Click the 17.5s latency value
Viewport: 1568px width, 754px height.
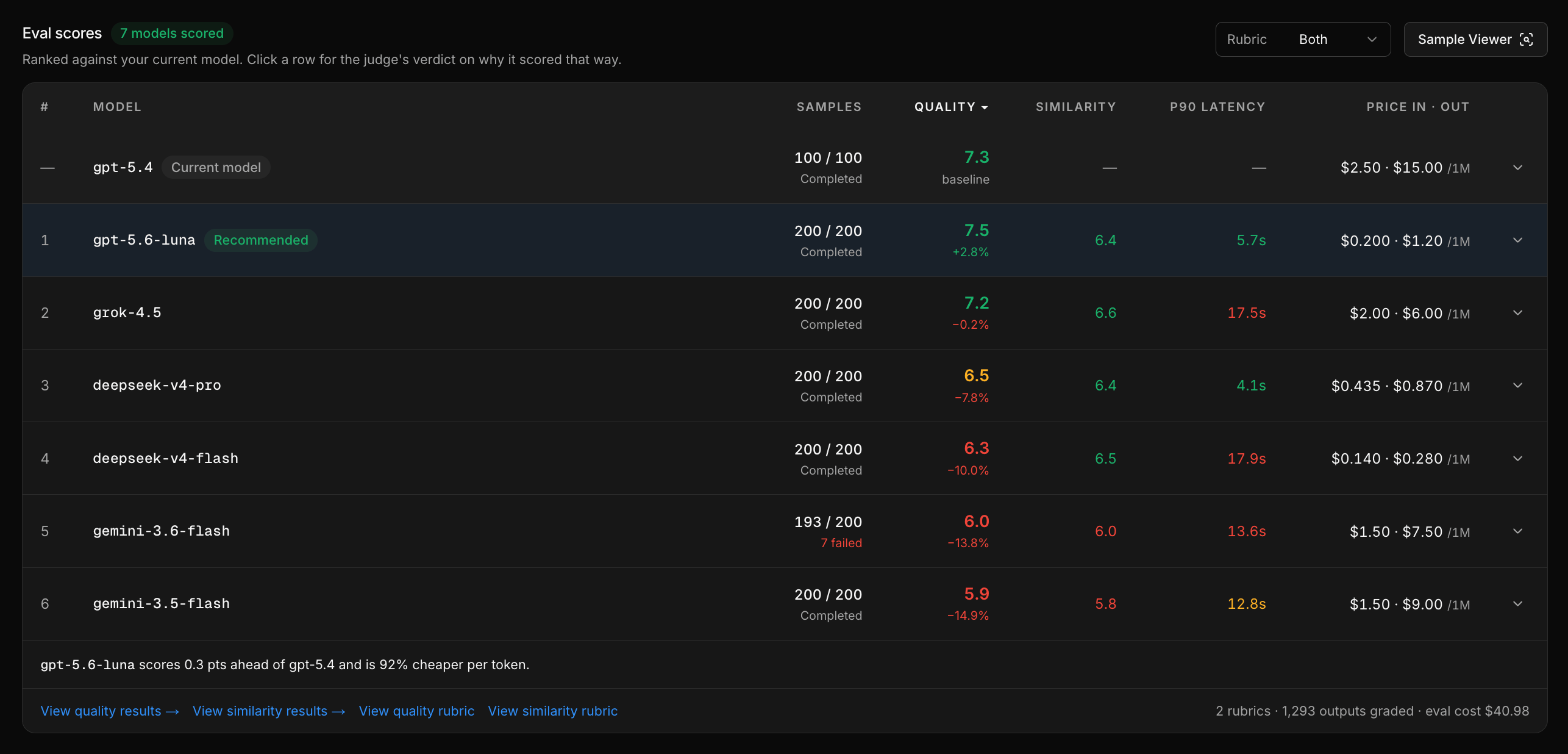1247,313
